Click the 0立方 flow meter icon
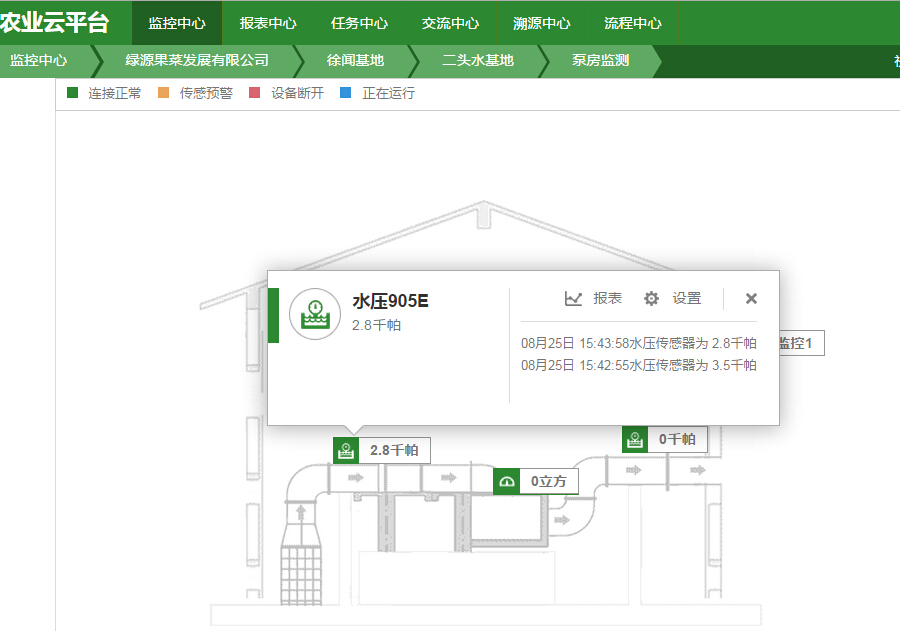Viewport: 900px width, 631px height. coord(508,481)
